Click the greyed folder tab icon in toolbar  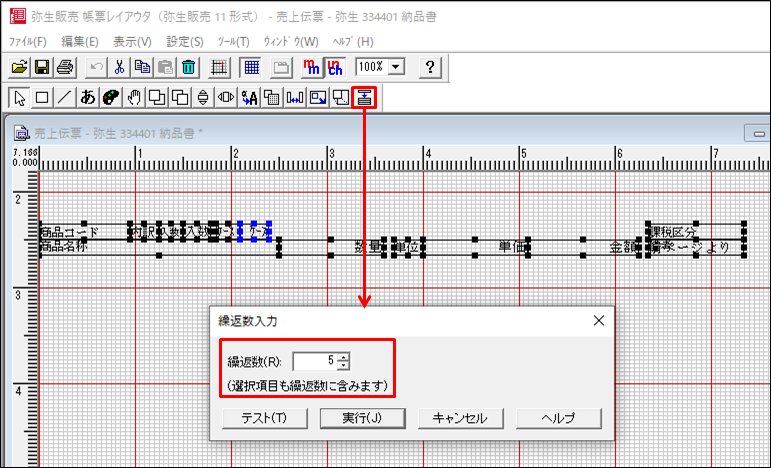[281, 67]
